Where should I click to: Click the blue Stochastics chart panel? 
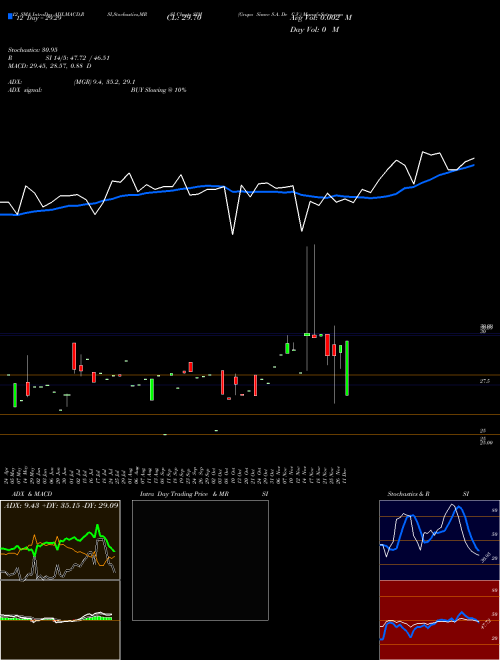tap(439, 540)
